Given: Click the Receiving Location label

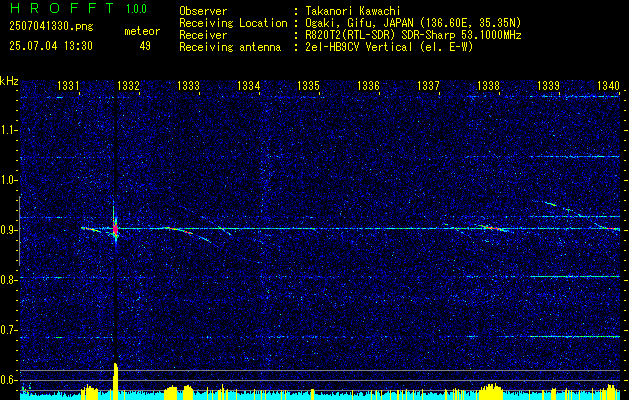Looking at the screenshot, I should [233, 23].
